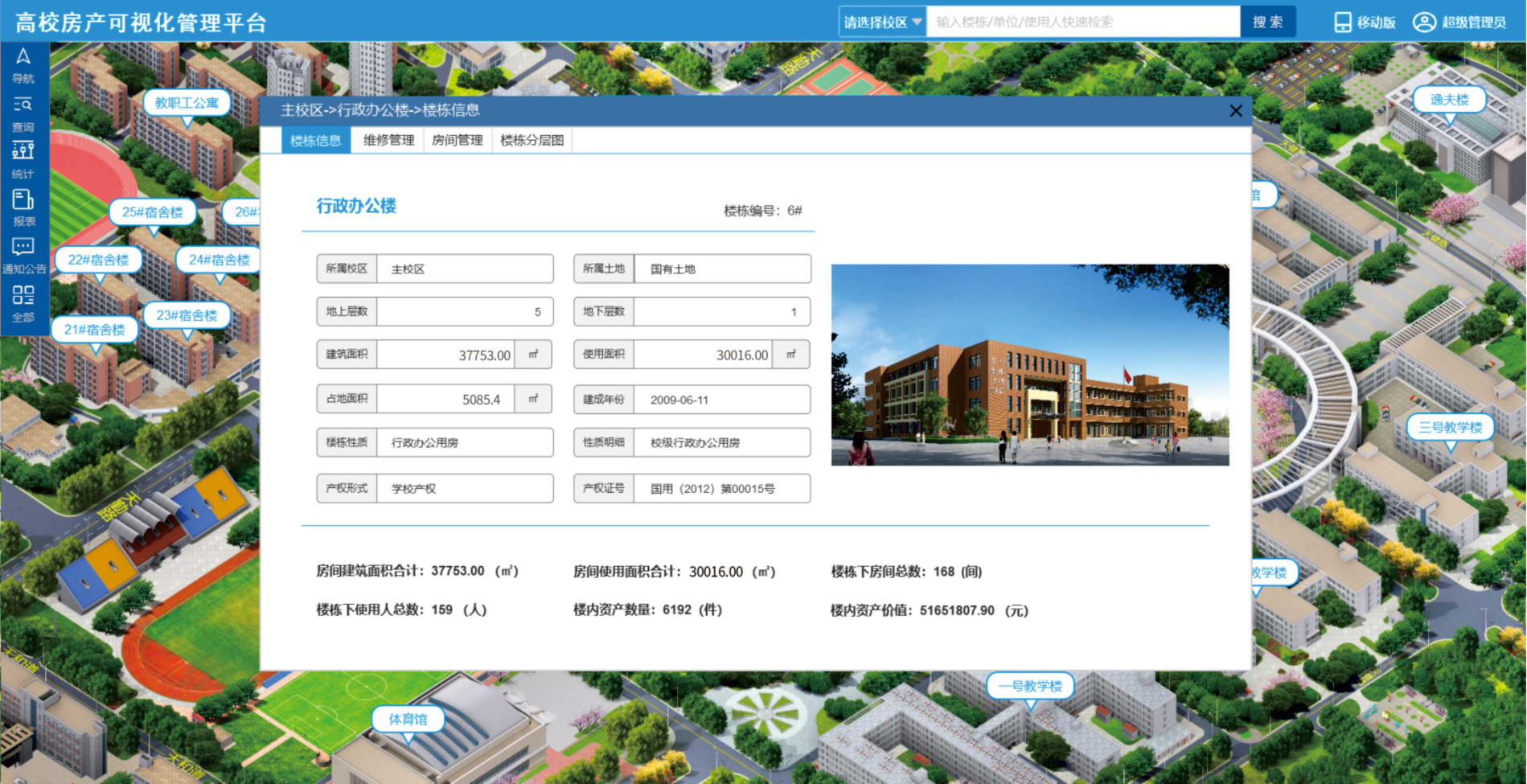Click the 体育馆 map label
Image resolution: width=1527 pixels, height=784 pixels.
click(408, 719)
